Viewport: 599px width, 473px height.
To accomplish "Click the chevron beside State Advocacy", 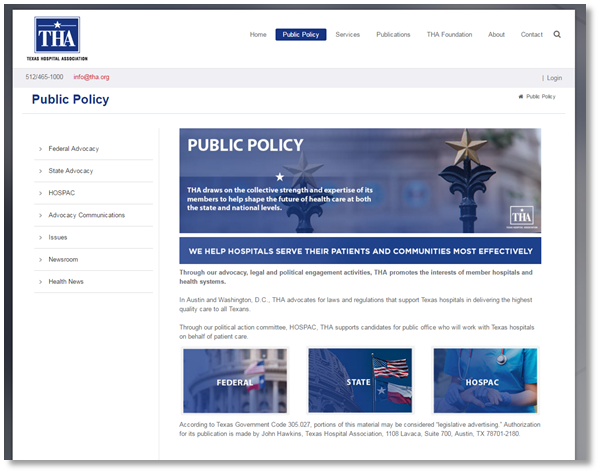I will point(40,171).
